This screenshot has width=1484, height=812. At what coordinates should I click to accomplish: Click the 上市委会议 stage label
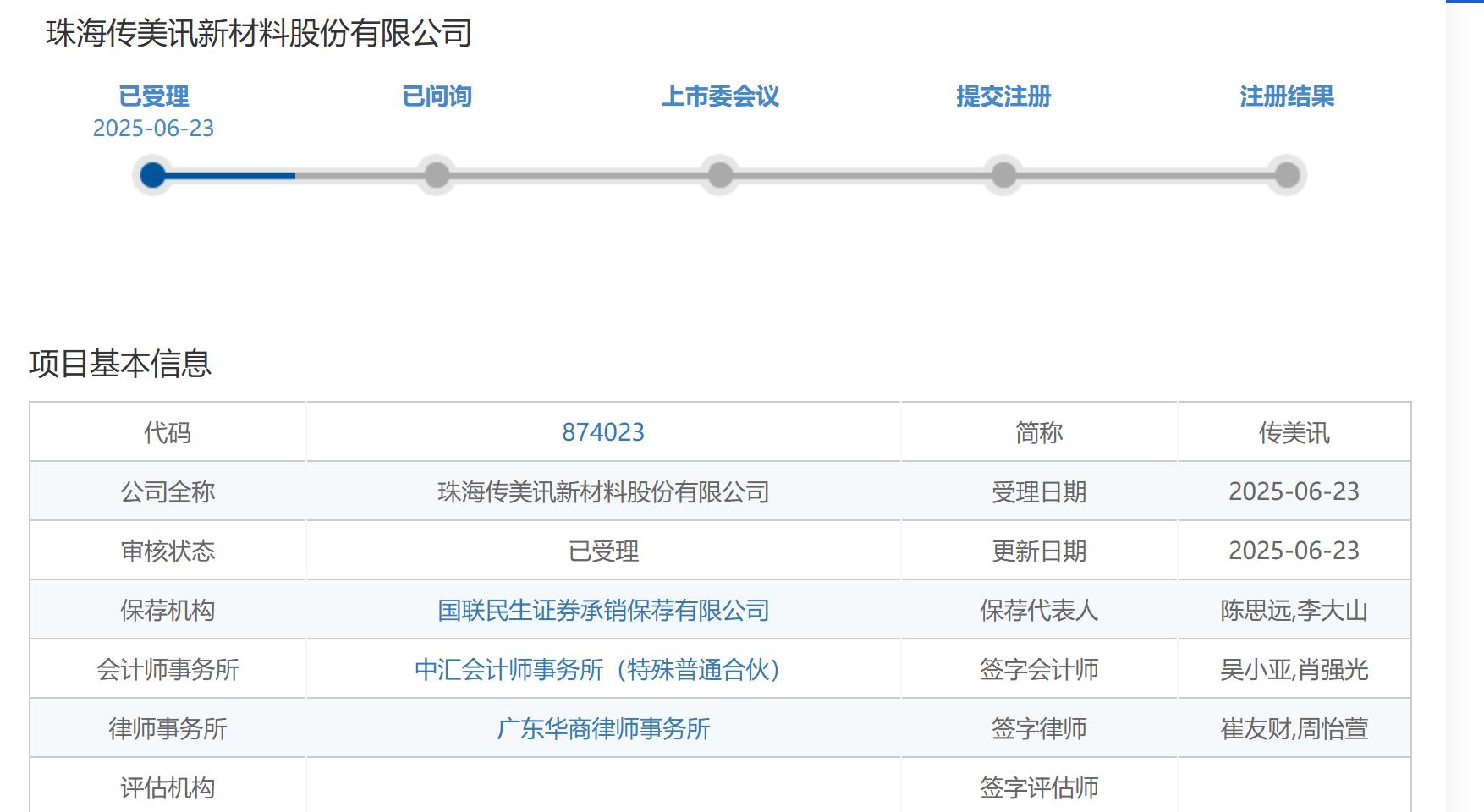[720, 96]
